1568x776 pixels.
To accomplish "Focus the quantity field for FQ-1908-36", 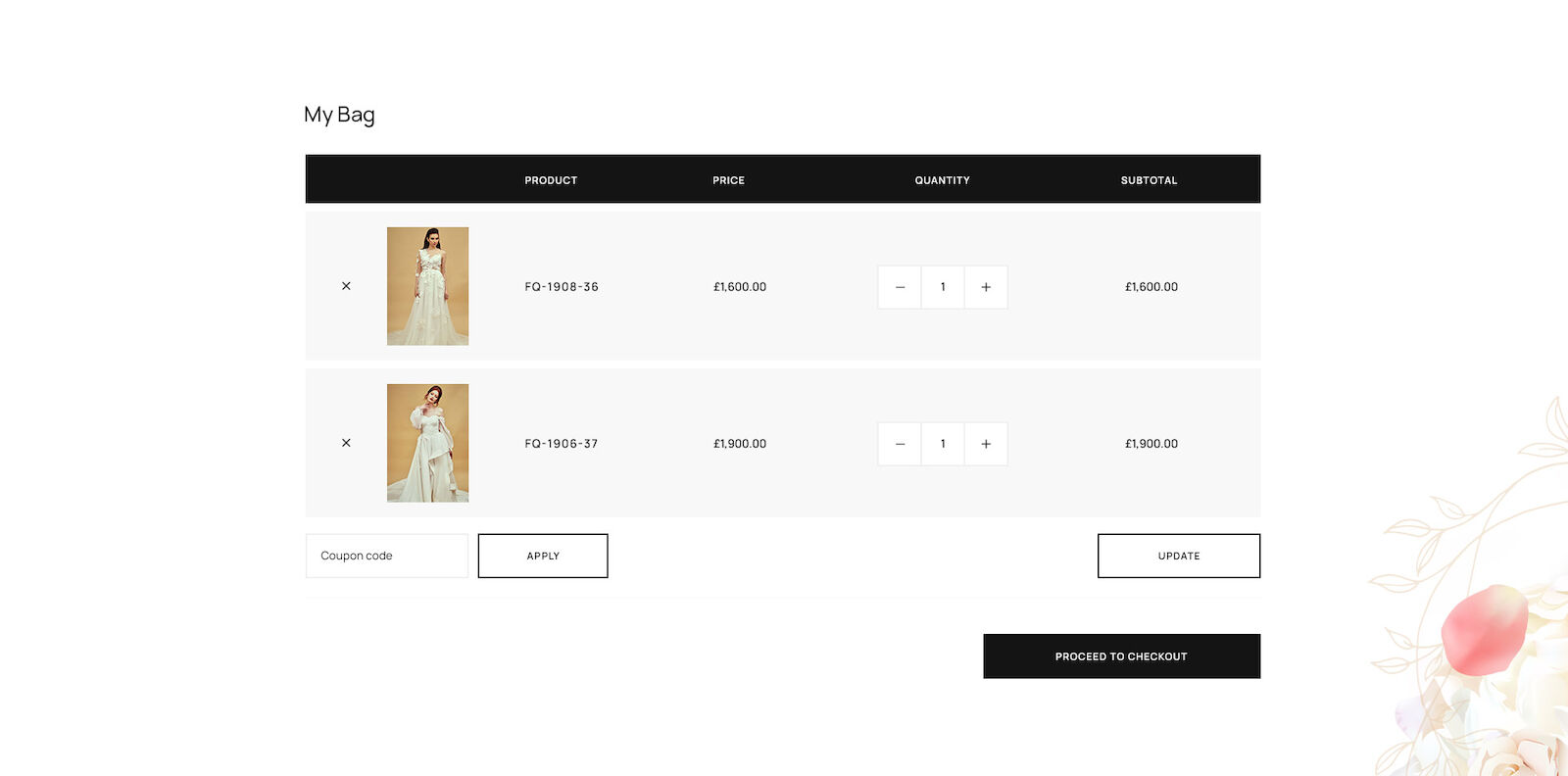I will point(943,287).
